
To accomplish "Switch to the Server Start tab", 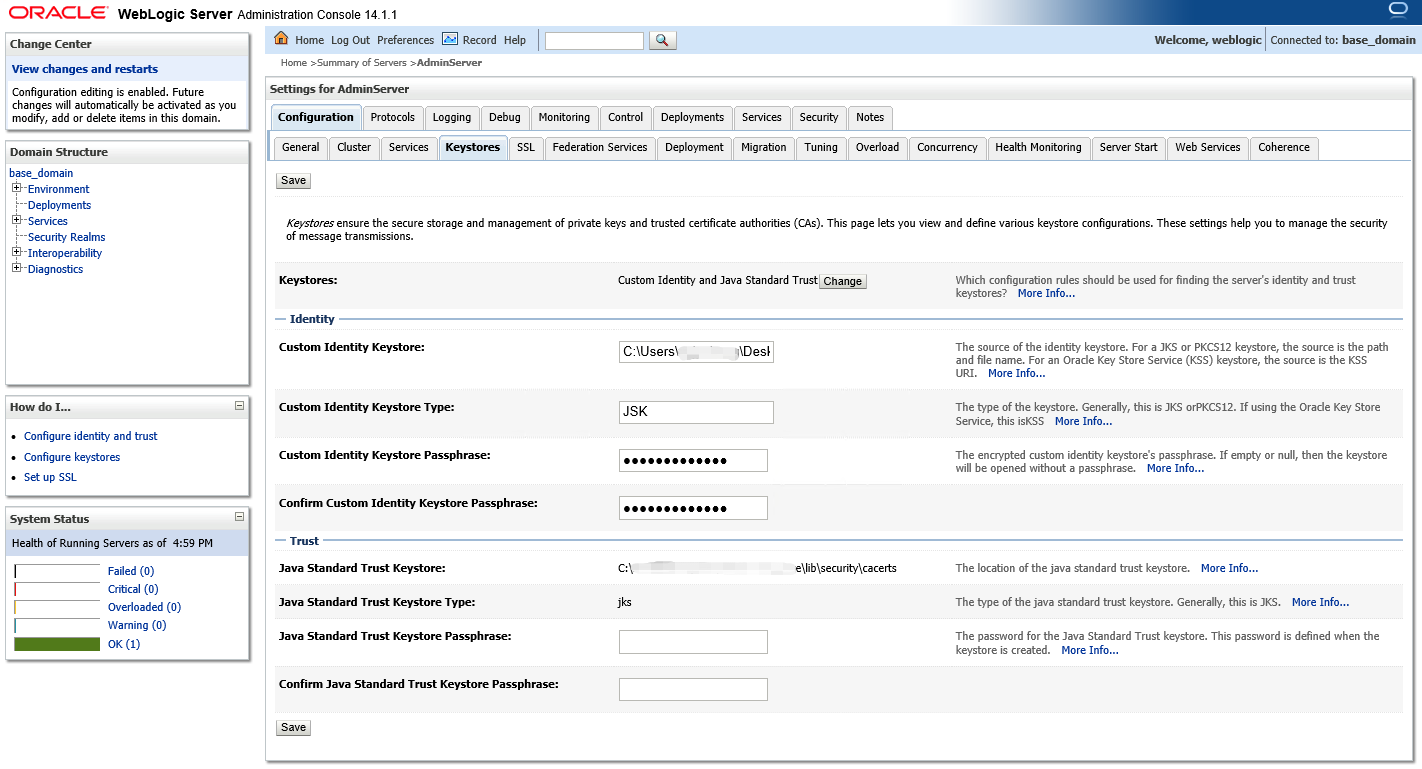I will click(x=1128, y=147).
